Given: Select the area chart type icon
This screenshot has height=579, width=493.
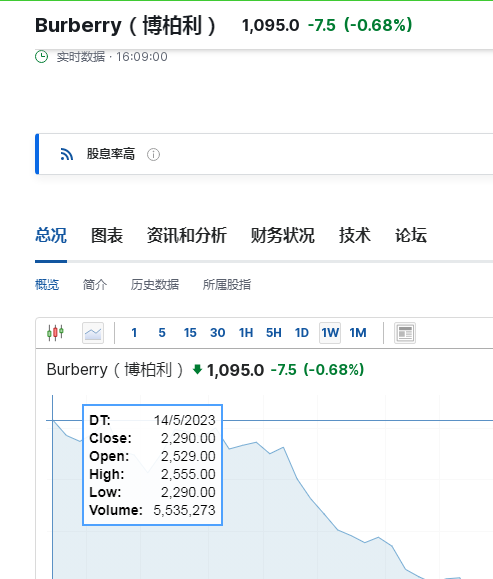Looking at the screenshot, I should [93, 333].
